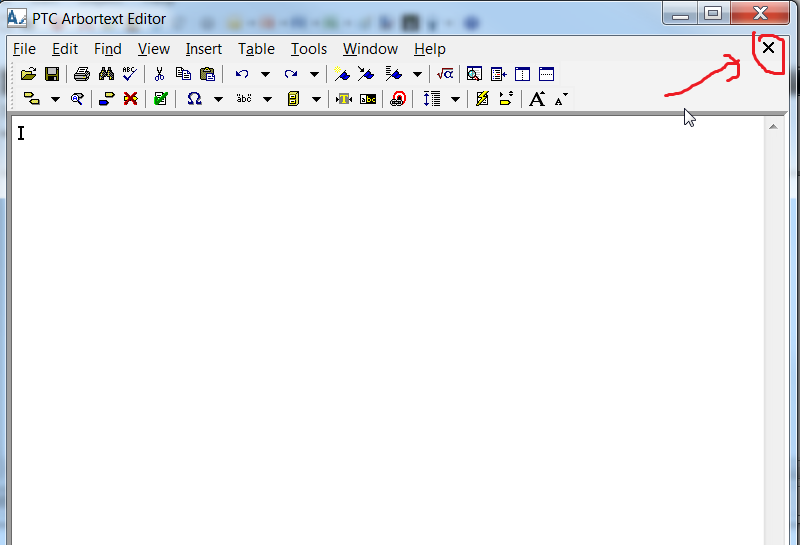Click the yellow tag with small arrows icon
Viewport: 800px width, 545px height.
tap(506, 98)
